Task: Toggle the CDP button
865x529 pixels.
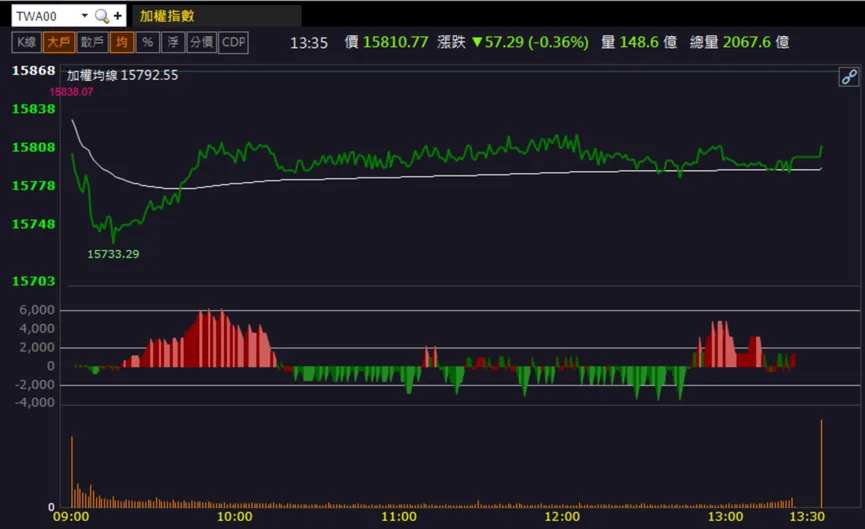Action: point(233,42)
